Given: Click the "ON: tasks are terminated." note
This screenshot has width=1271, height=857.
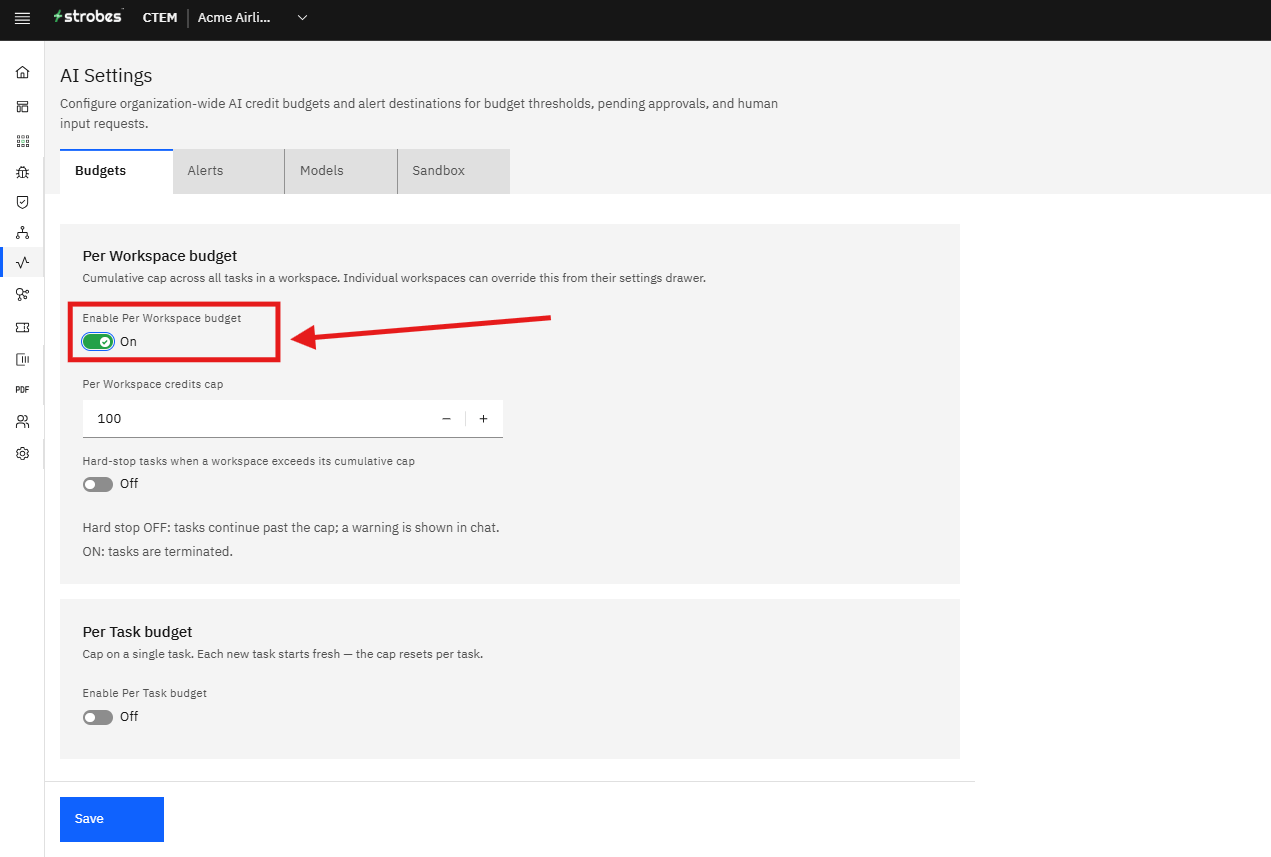Looking at the screenshot, I should (x=157, y=551).
